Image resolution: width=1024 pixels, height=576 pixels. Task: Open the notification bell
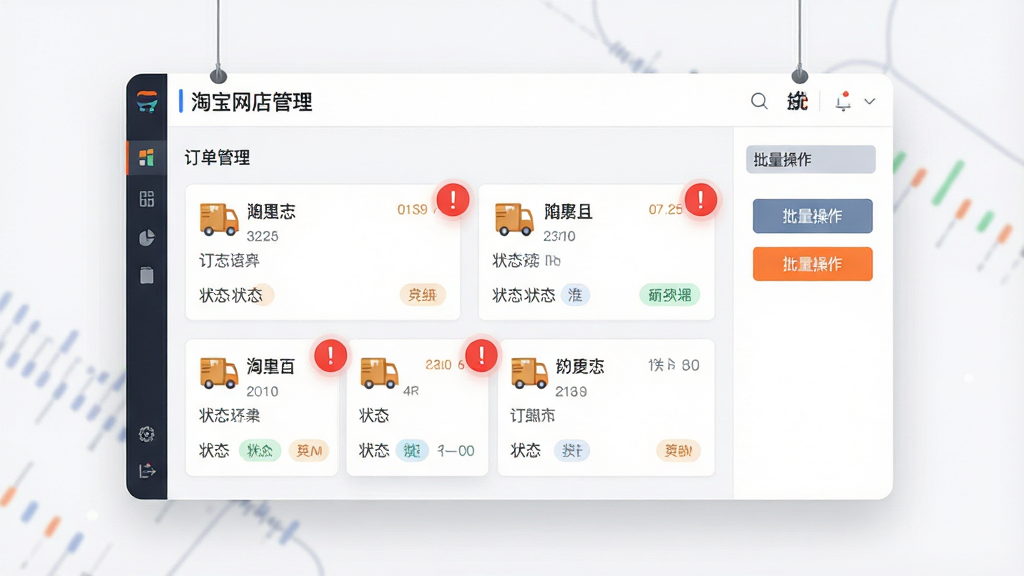coord(843,101)
